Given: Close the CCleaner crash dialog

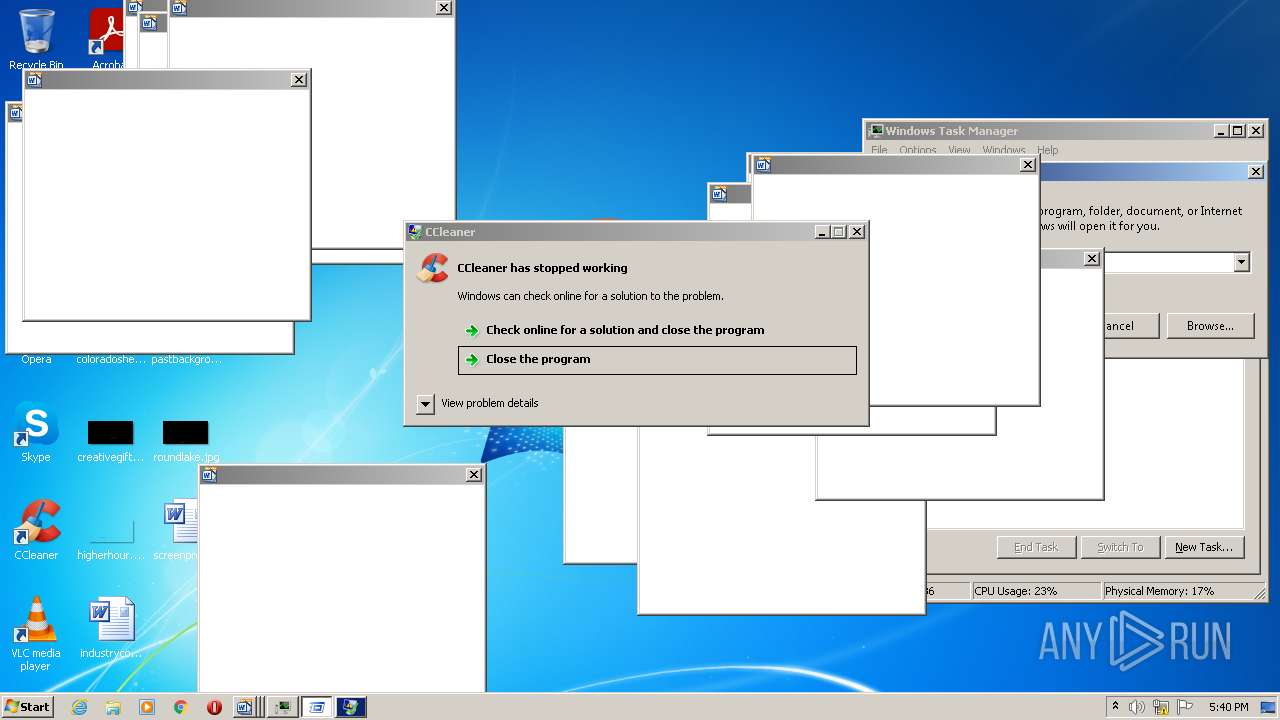Looking at the screenshot, I should point(856,231).
